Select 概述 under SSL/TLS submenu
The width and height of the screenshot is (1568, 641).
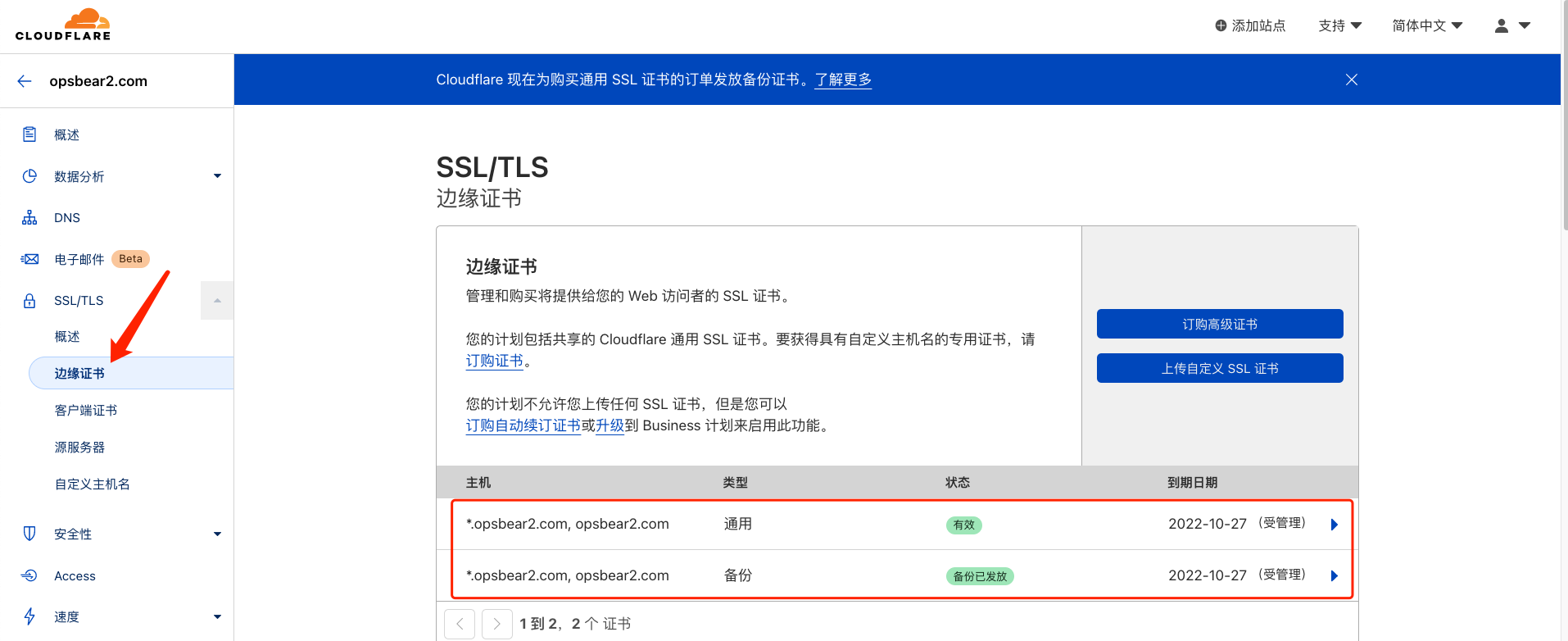tap(67, 337)
